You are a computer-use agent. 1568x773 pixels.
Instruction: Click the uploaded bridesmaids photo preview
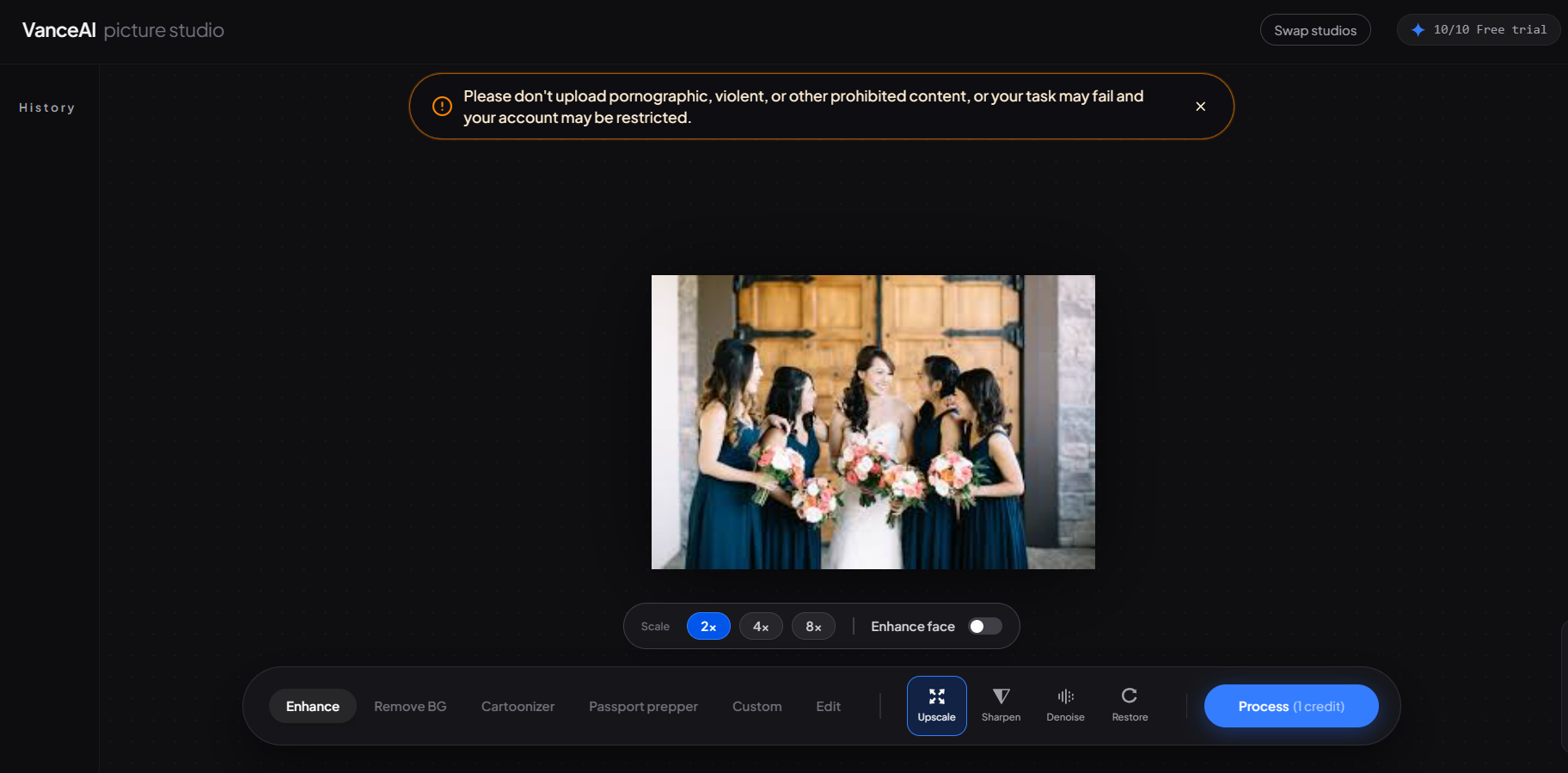(873, 422)
